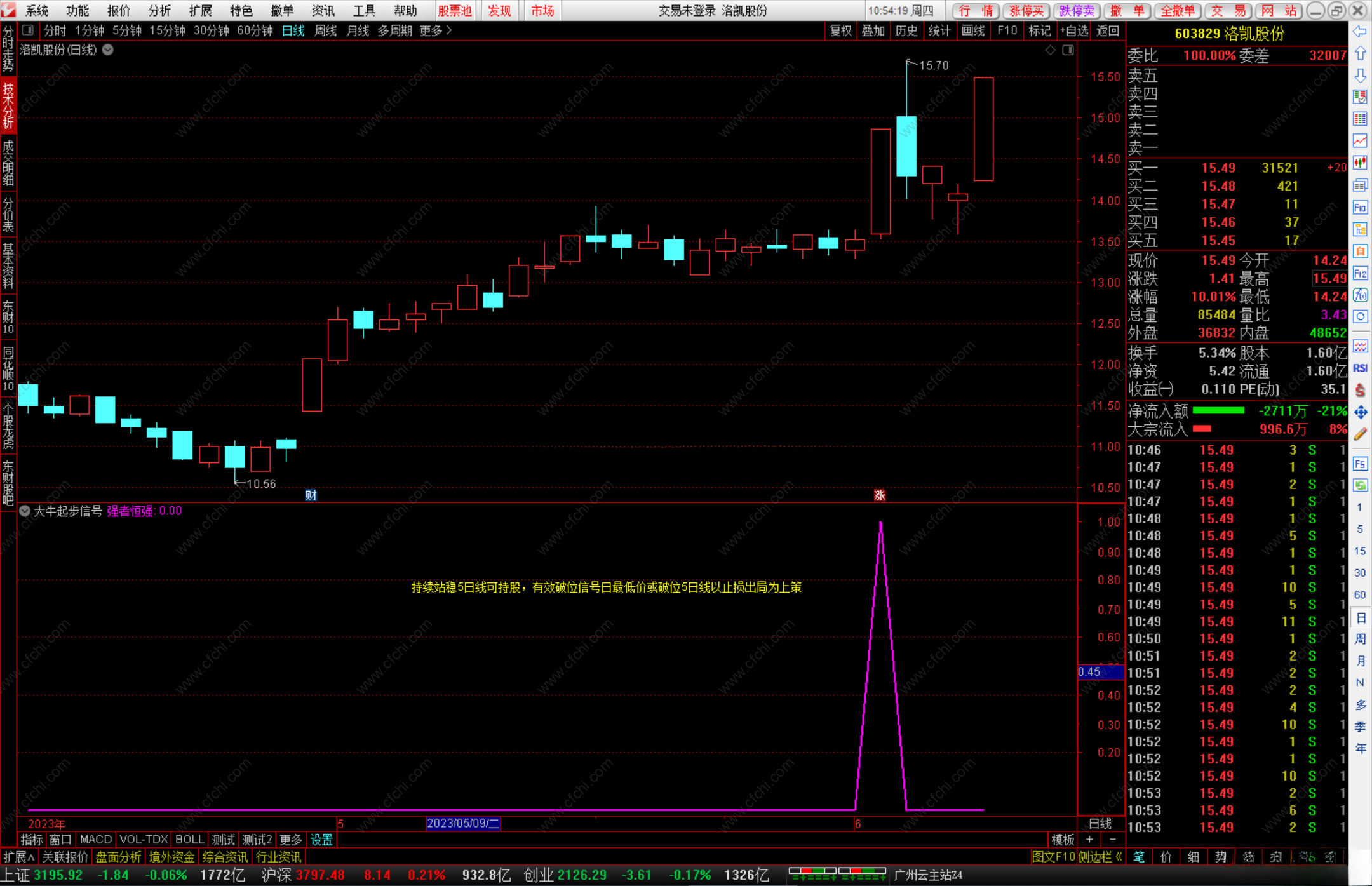Select the pencil drawing tool icon
The height and width of the screenshot is (886, 1372).
[x=1360, y=434]
